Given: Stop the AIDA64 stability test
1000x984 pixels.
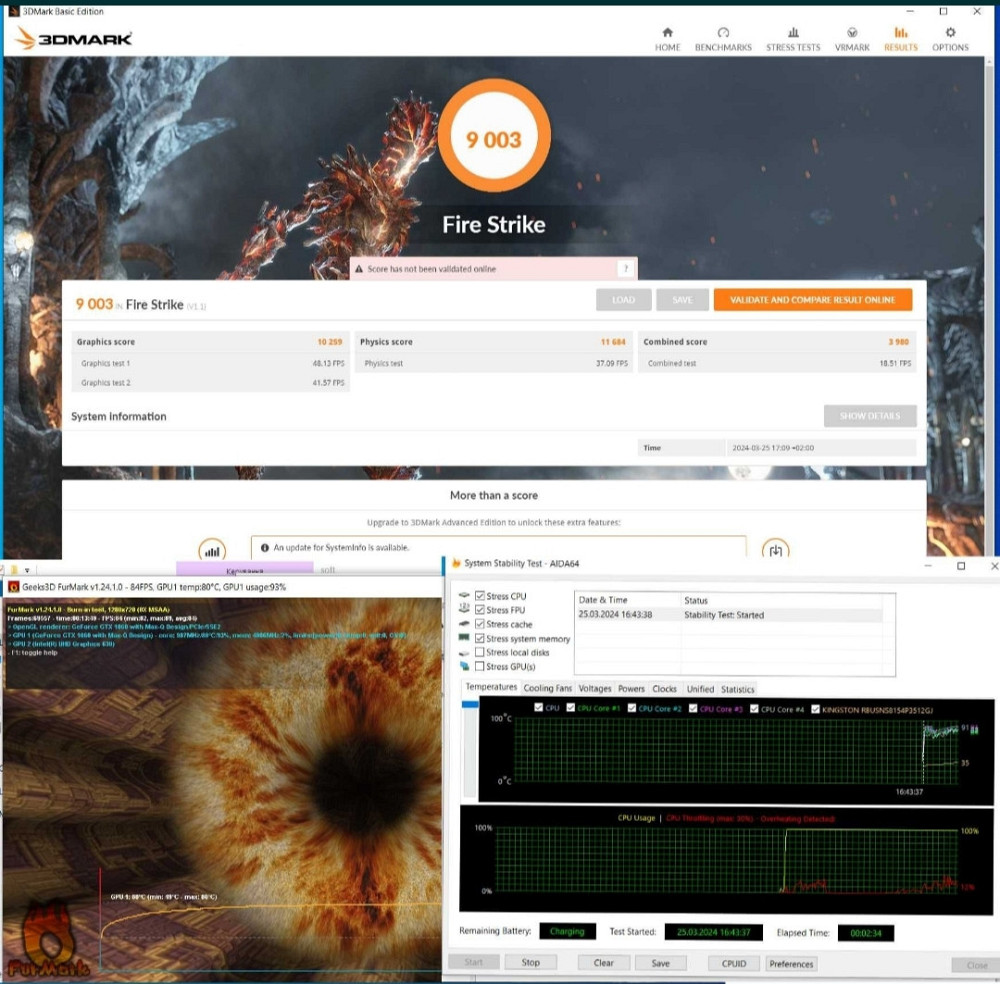Looking at the screenshot, I should [530, 963].
